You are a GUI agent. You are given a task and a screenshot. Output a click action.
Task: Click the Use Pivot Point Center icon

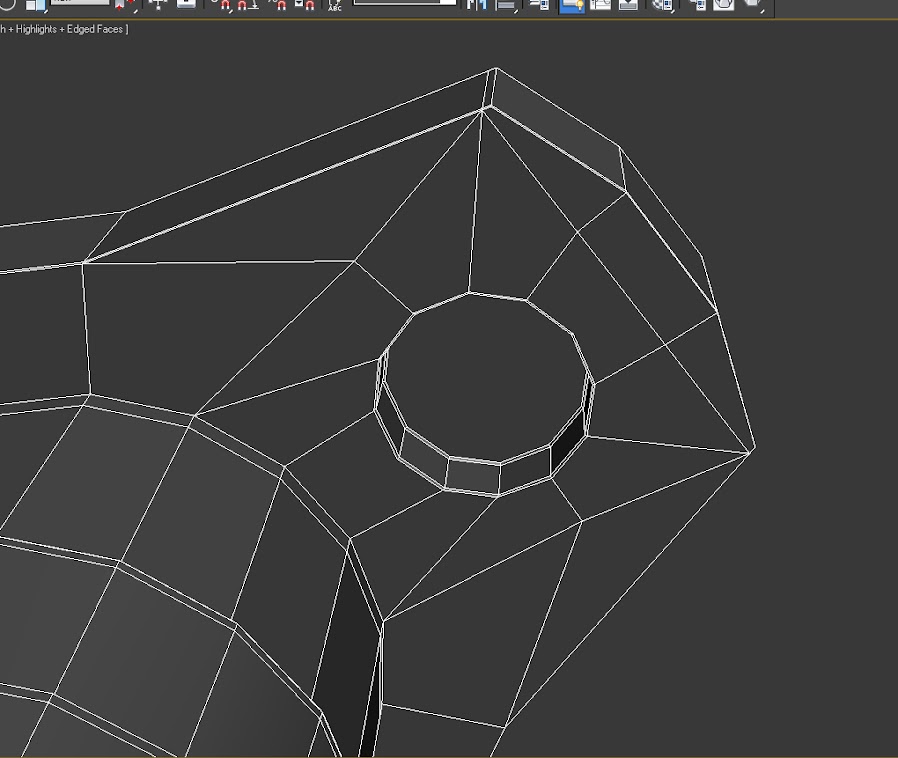tap(126, 5)
